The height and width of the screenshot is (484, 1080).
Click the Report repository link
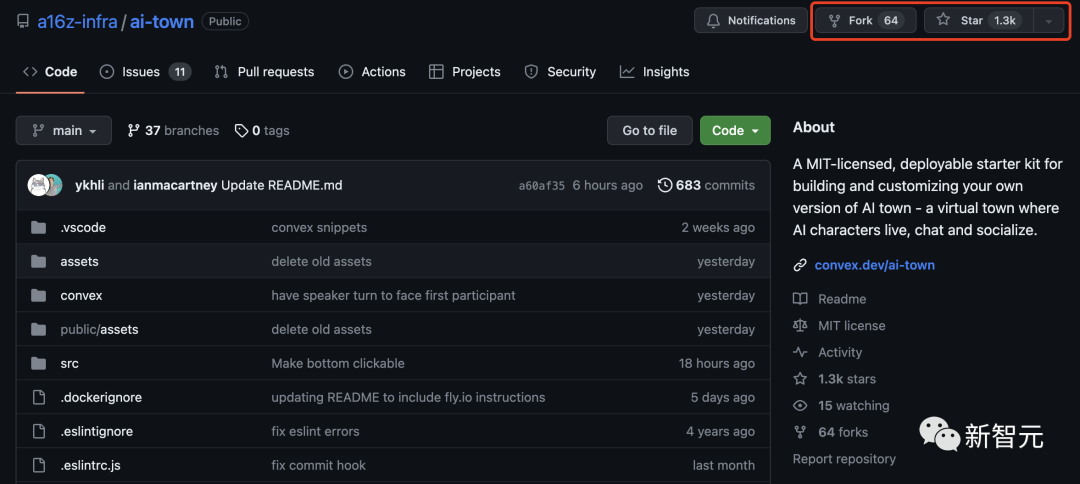[x=844, y=459]
